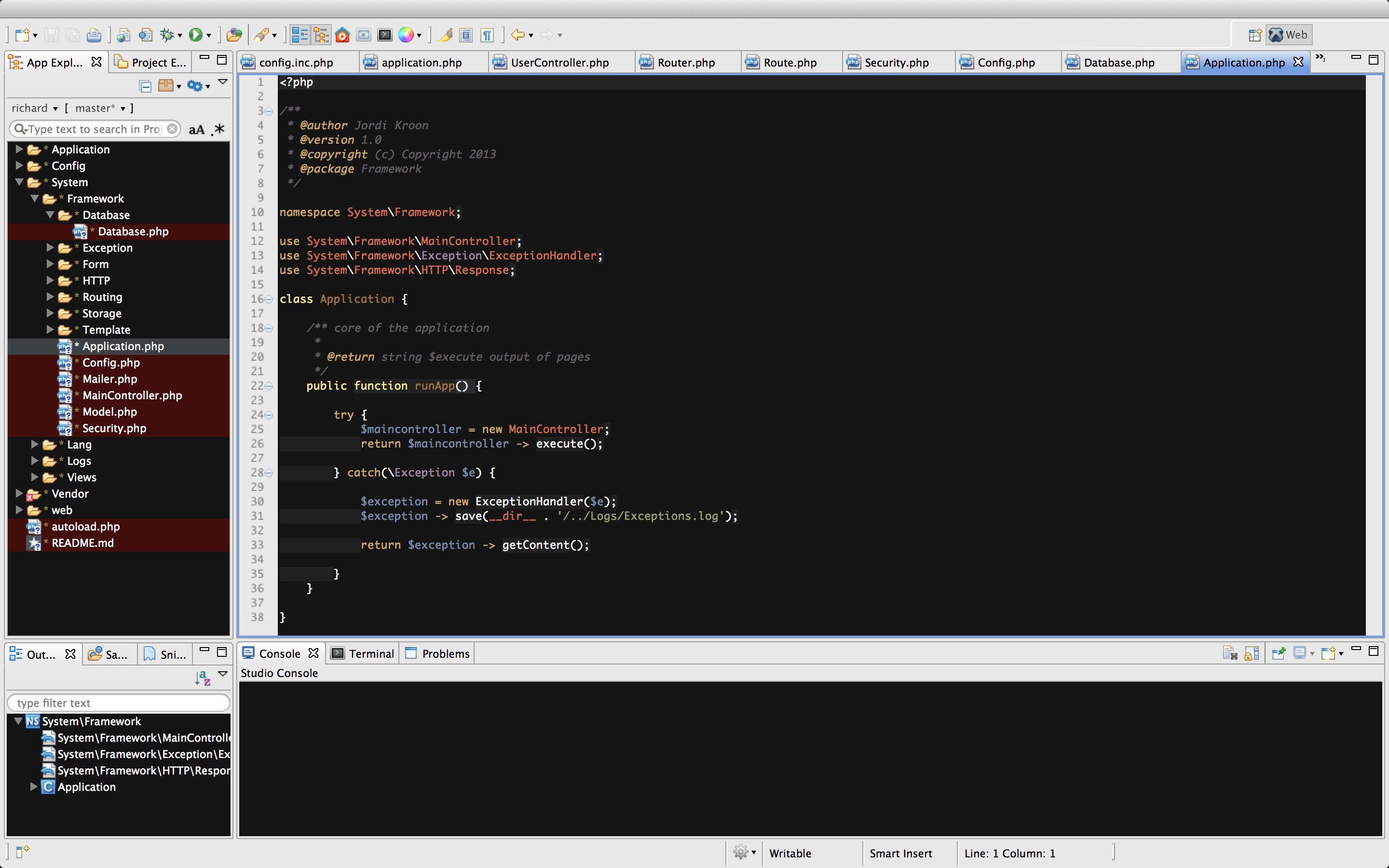The width and height of the screenshot is (1389, 868).
Task: Click the Print icon in the toolbar
Action: pos(94,35)
